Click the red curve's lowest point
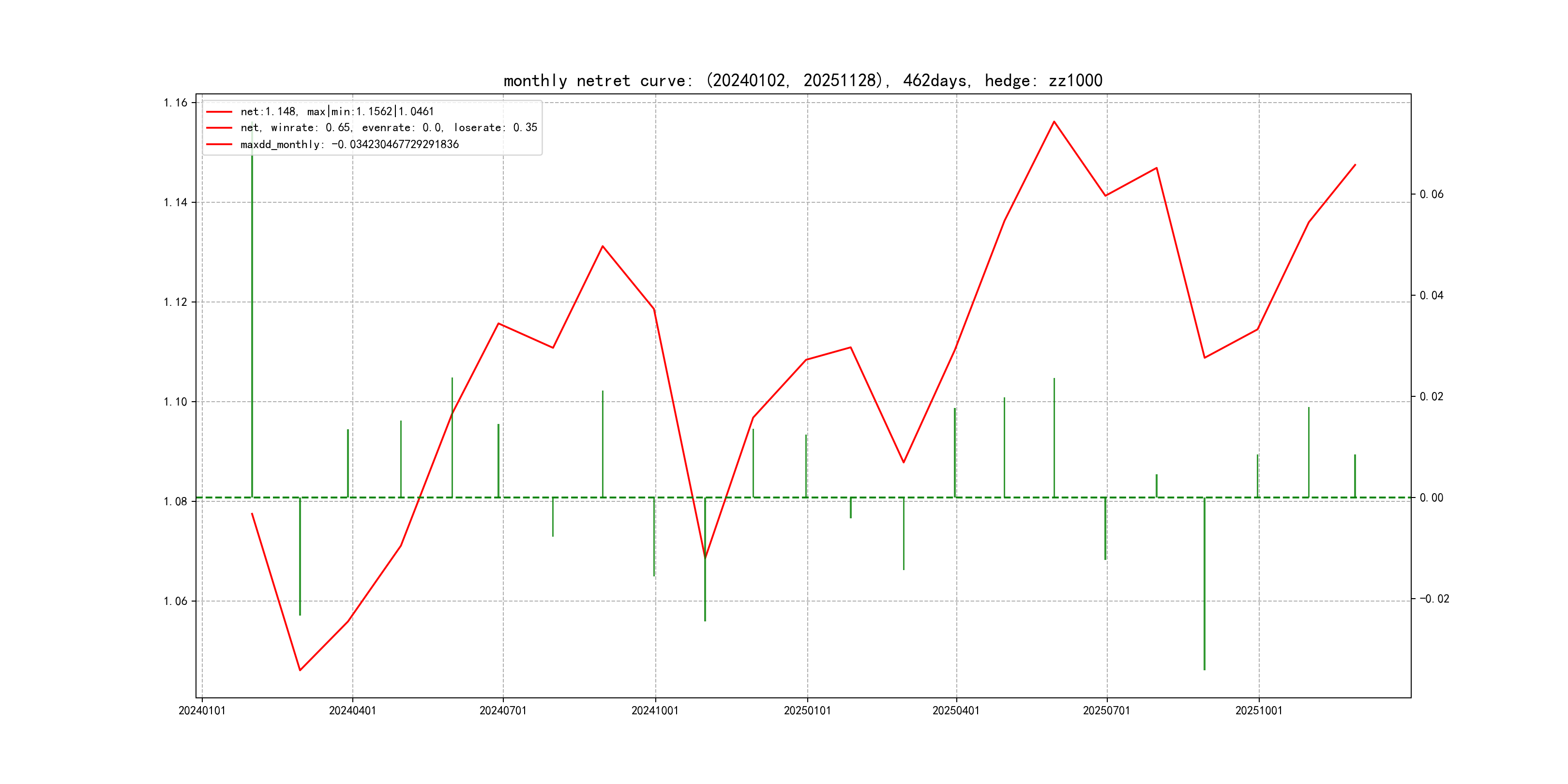Image resolution: width=1568 pixels, height=784 pixels. tap(300, 670)
